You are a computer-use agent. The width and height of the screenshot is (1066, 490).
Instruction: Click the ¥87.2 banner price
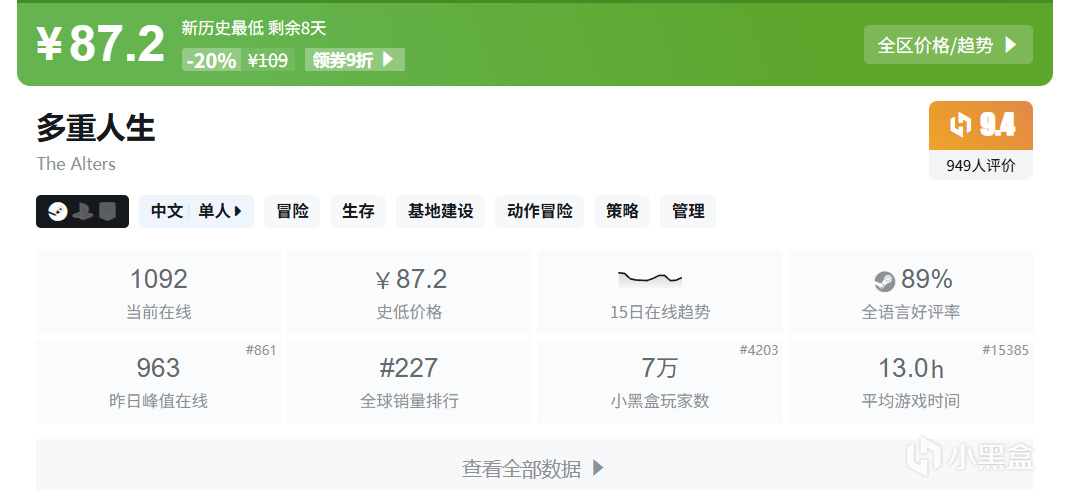click(100, 44)
